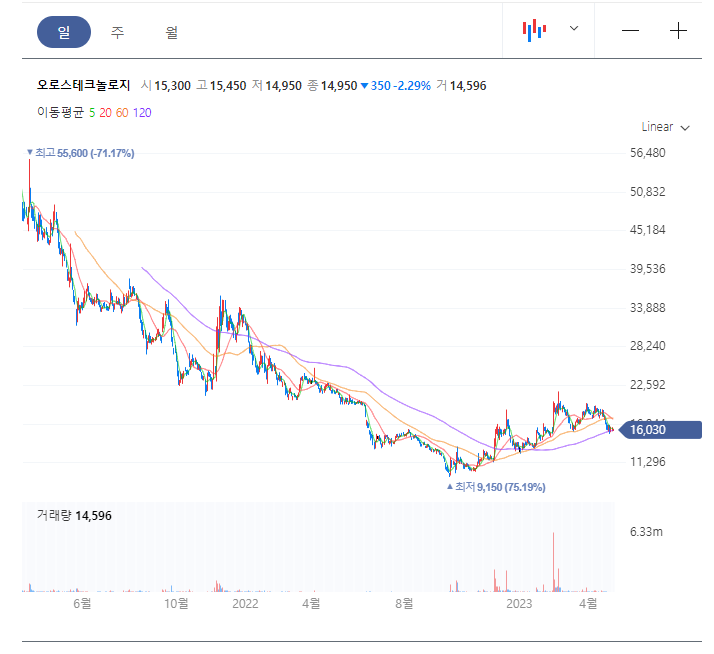This screenshot has height=654, width=714.
Task: Click the 56,480 price axis label
Action: (x=648, y=153)
